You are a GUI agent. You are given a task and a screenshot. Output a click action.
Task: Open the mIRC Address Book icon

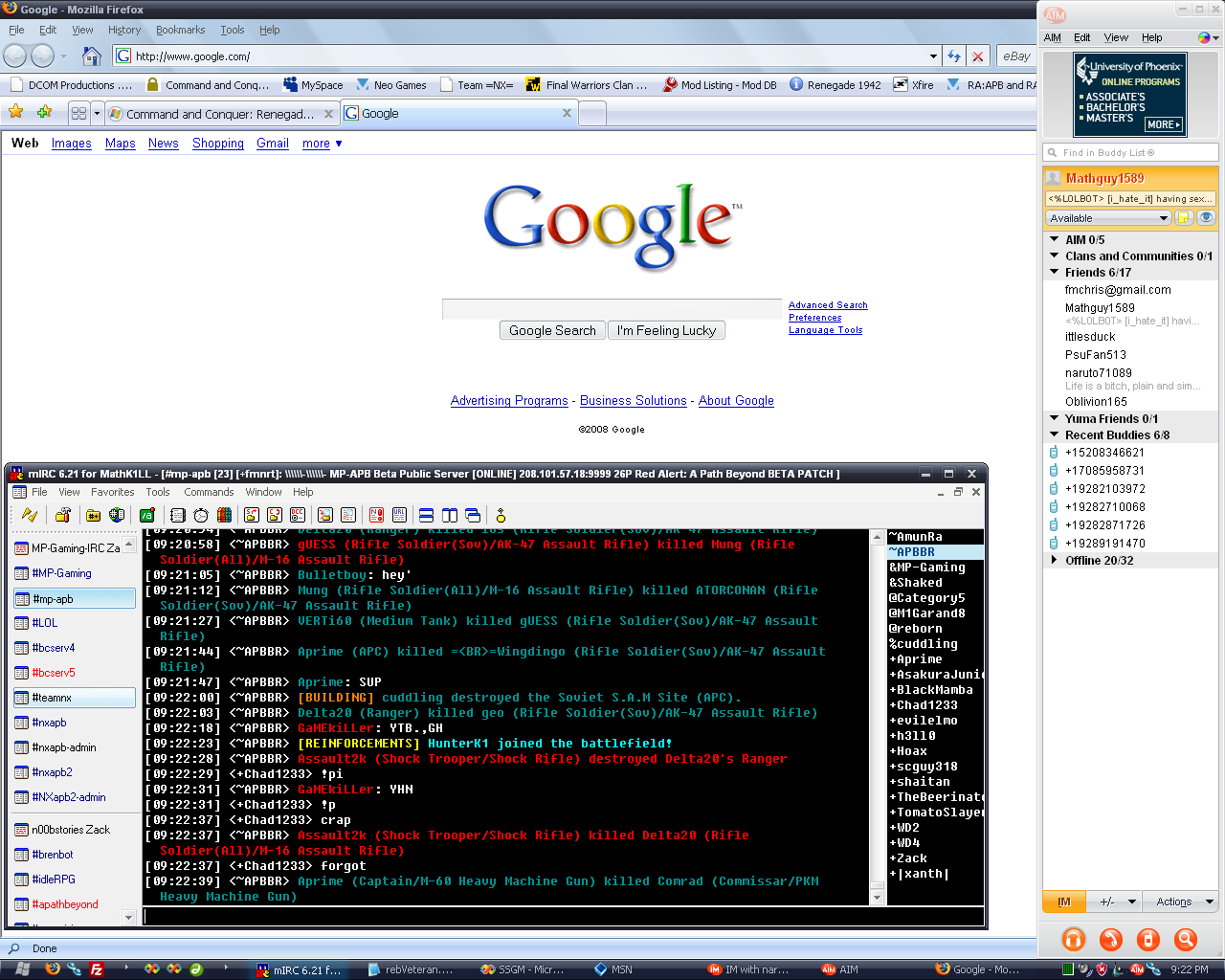point(177,515)
